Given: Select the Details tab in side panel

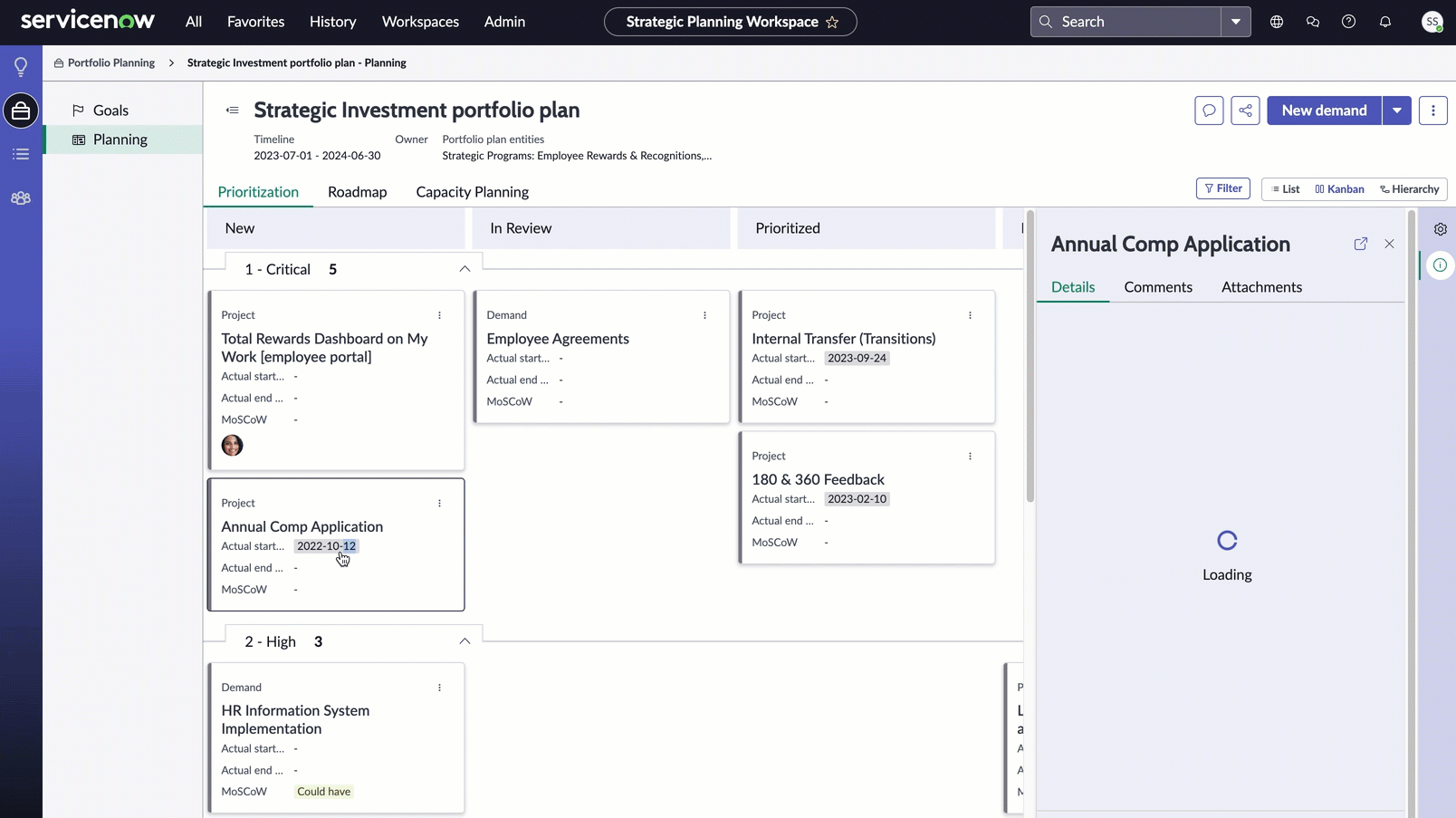Looking at the screenshot, I should coord(1073,287).
